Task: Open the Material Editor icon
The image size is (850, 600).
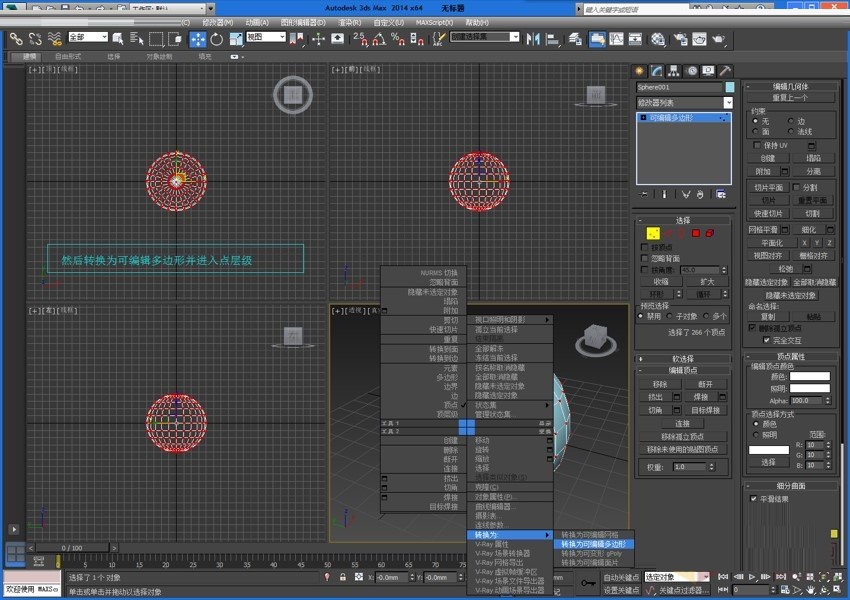Action: (658, 39)
